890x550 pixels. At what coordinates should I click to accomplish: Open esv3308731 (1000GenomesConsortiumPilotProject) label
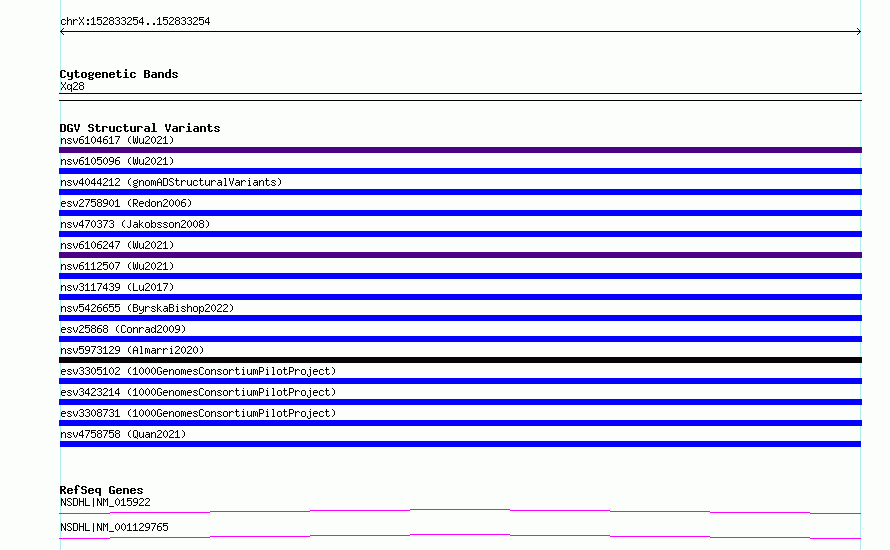click(x=198, y=413)
